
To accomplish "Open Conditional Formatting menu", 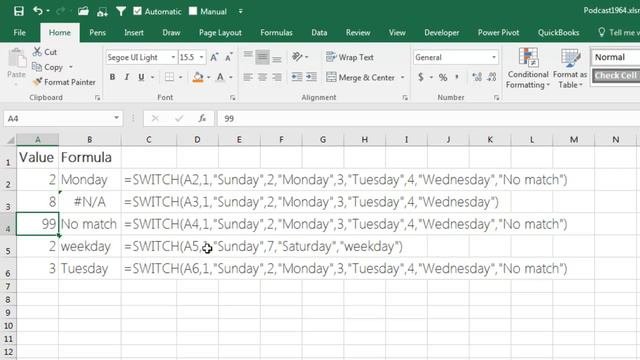I will coord(528,68).
